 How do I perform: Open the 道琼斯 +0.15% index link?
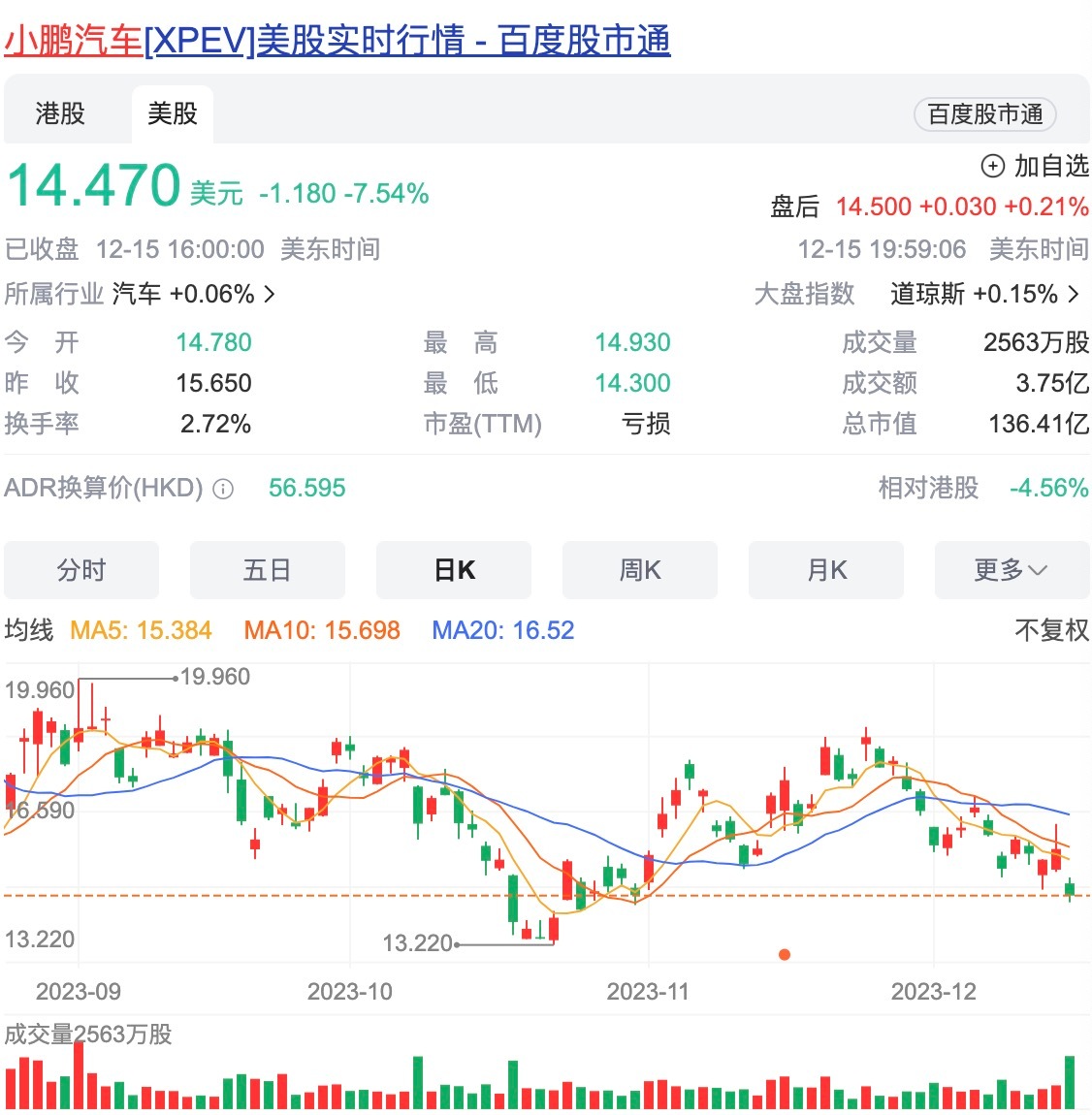pyautogui.click(x=984, y=294)
